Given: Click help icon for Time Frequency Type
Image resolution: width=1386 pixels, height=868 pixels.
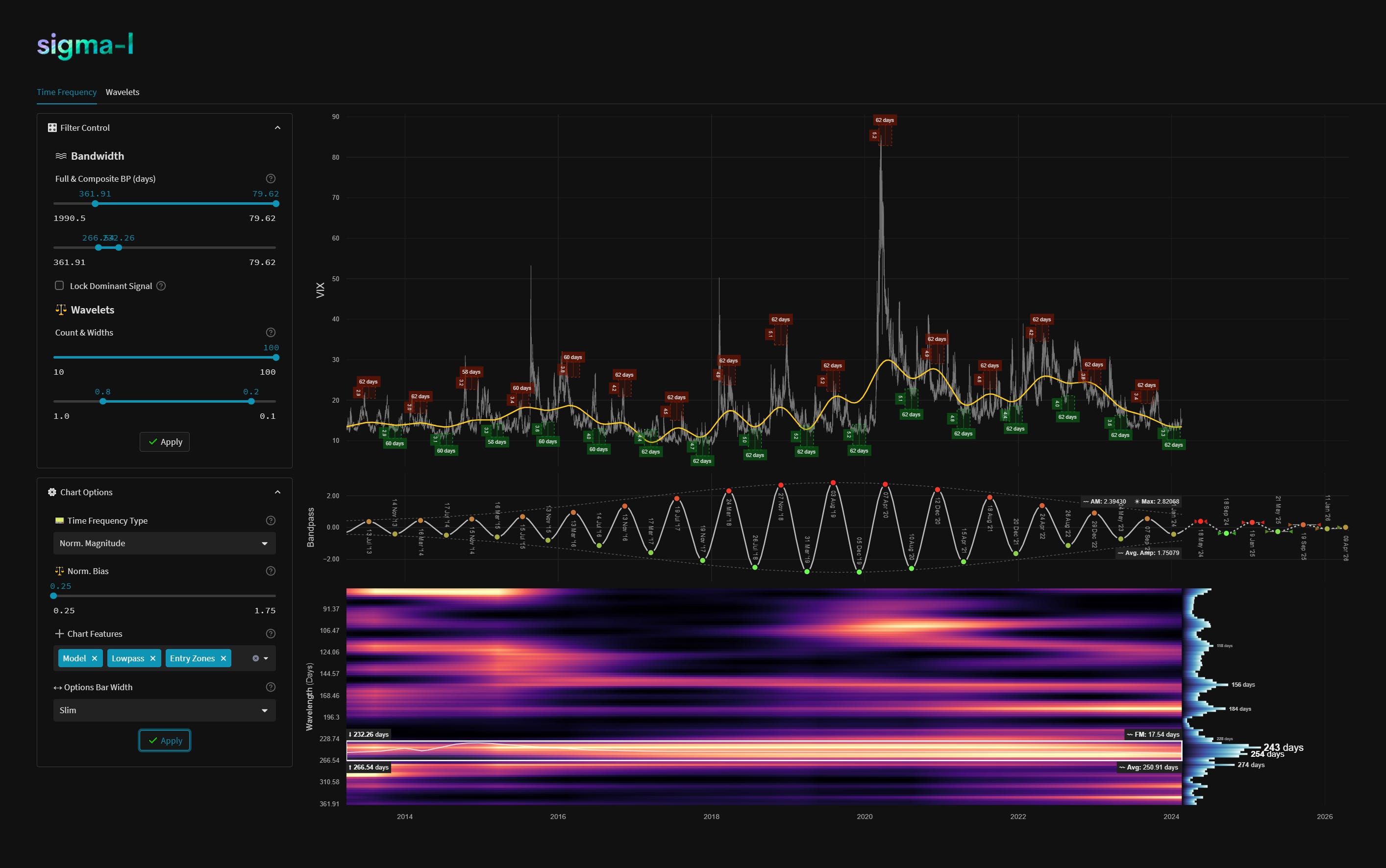Looking at the screenshot, I should point(271,521).
